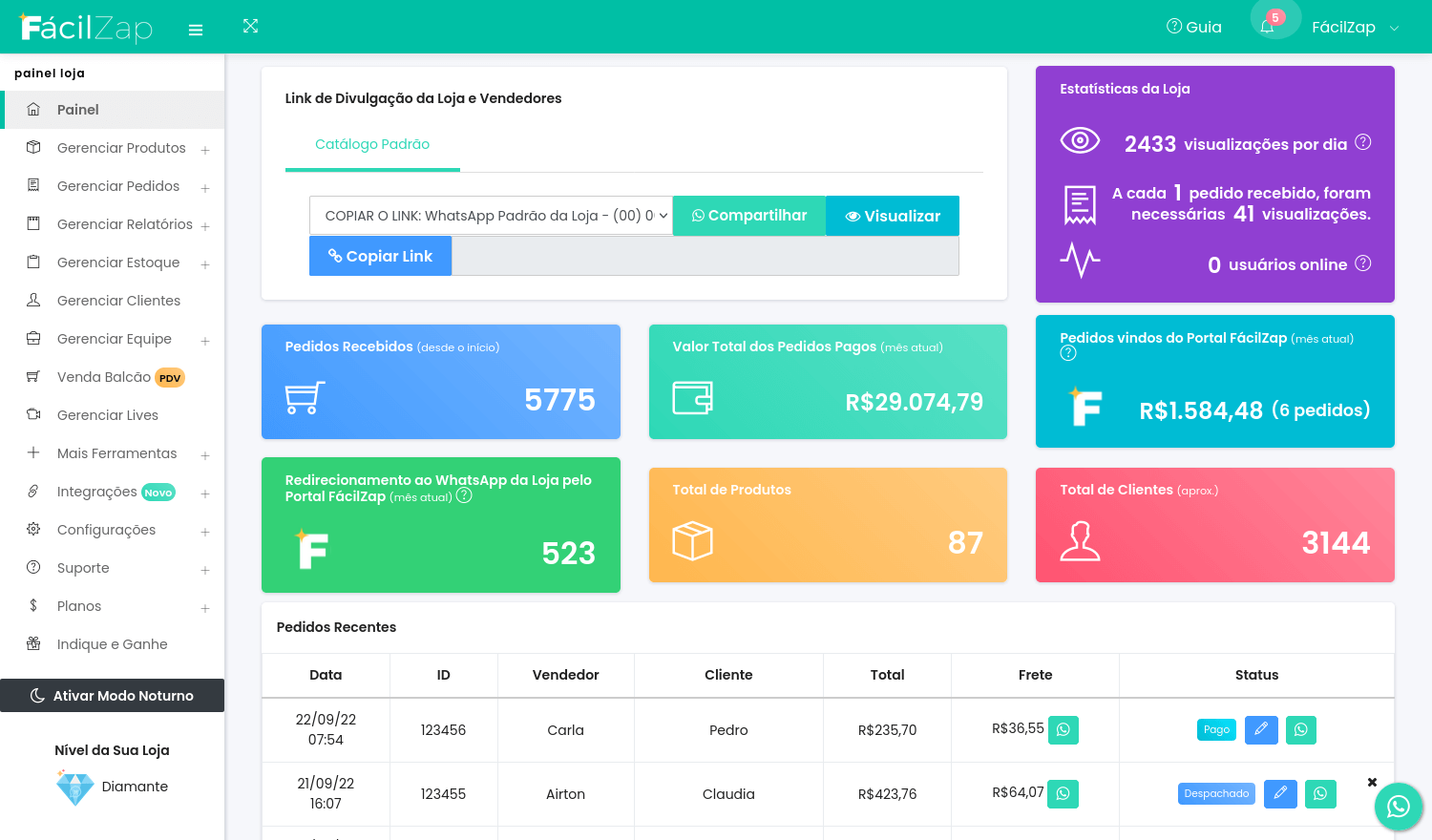Click the Compartilhar button

749,216
